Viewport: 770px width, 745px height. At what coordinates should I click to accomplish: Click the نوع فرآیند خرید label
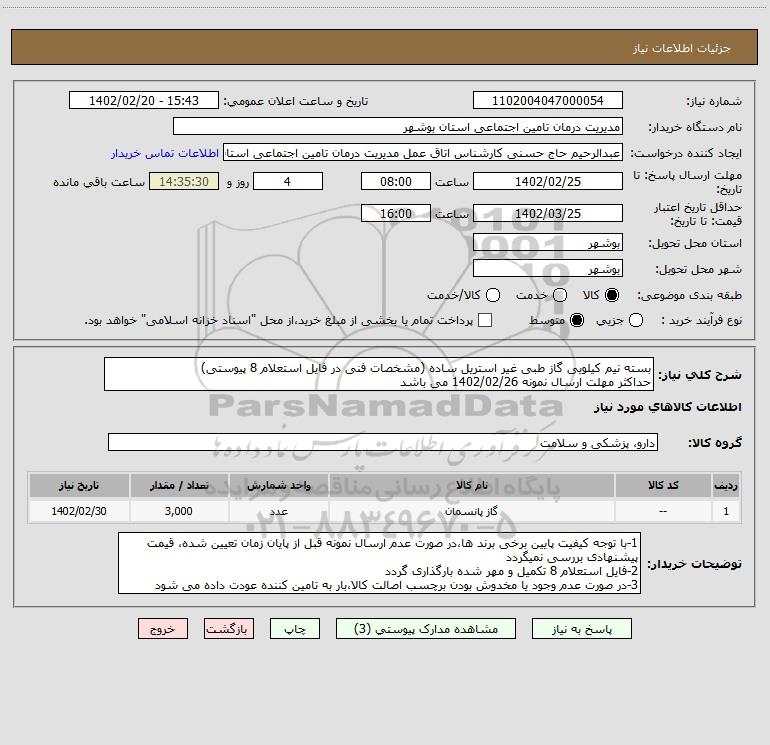point(701,320)
